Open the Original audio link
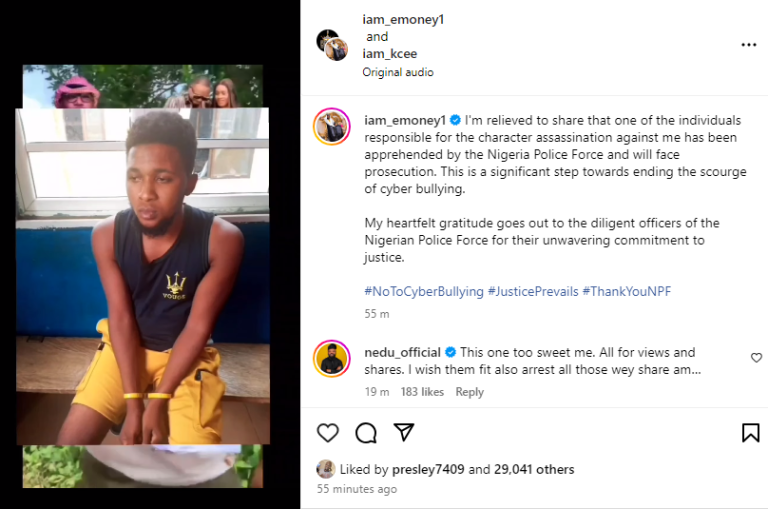This screenshot has width=768, height=509. coord(398,72)
